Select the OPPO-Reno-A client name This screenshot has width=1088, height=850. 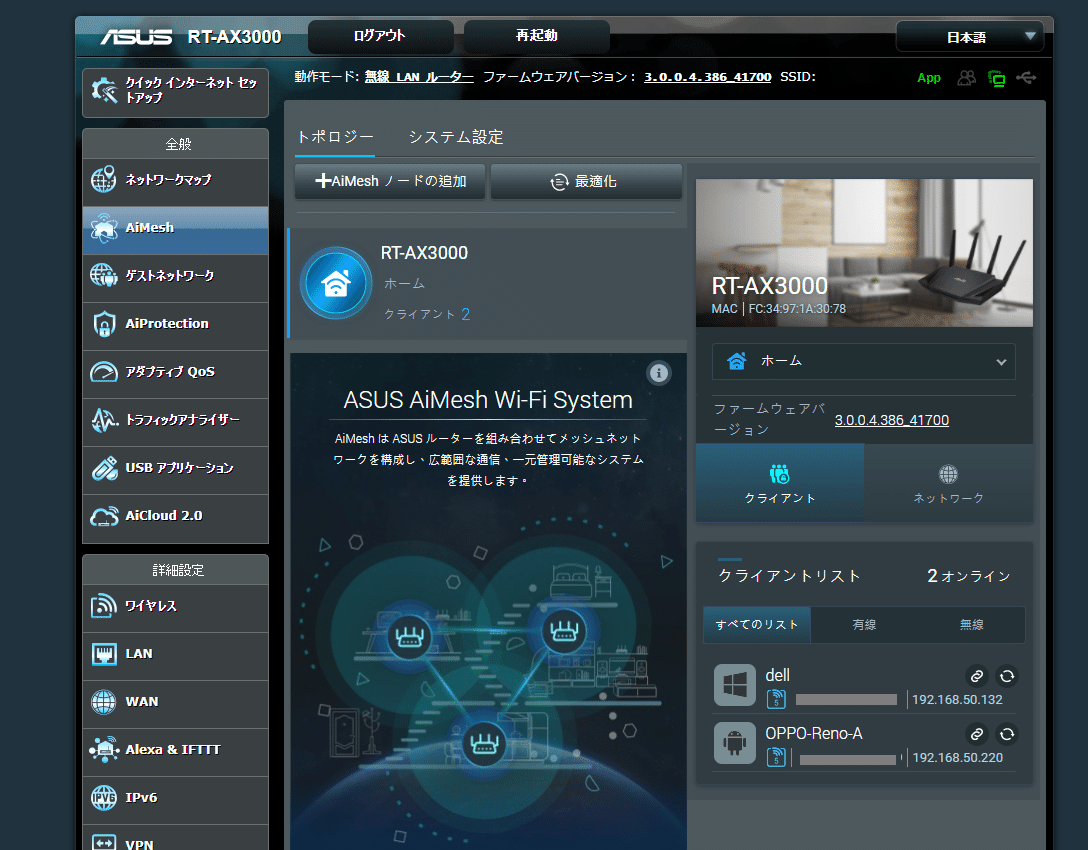click(813, 733)
